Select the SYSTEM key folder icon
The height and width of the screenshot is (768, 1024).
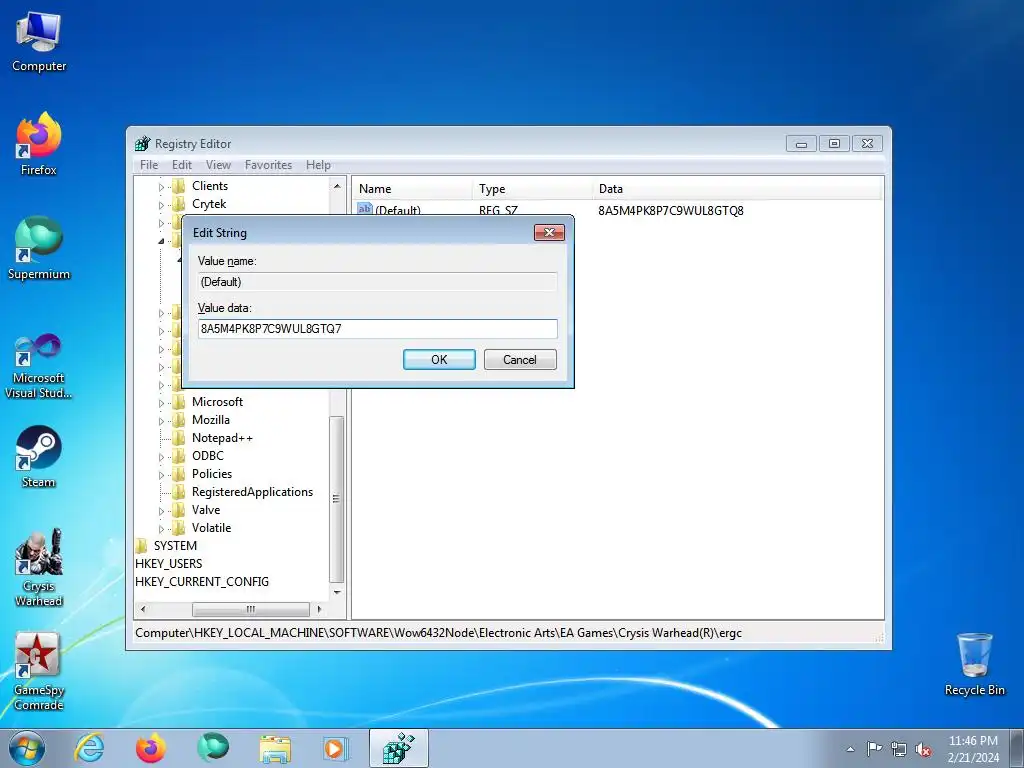pos(142,546)
